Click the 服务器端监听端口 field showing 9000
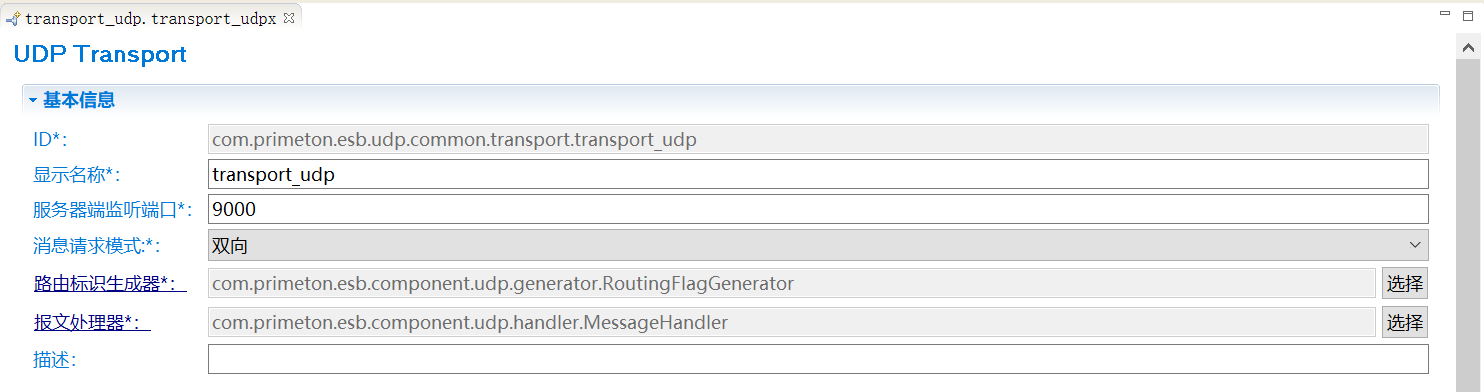The width and height of the screenshot is (1484, 392). (818, 209)
